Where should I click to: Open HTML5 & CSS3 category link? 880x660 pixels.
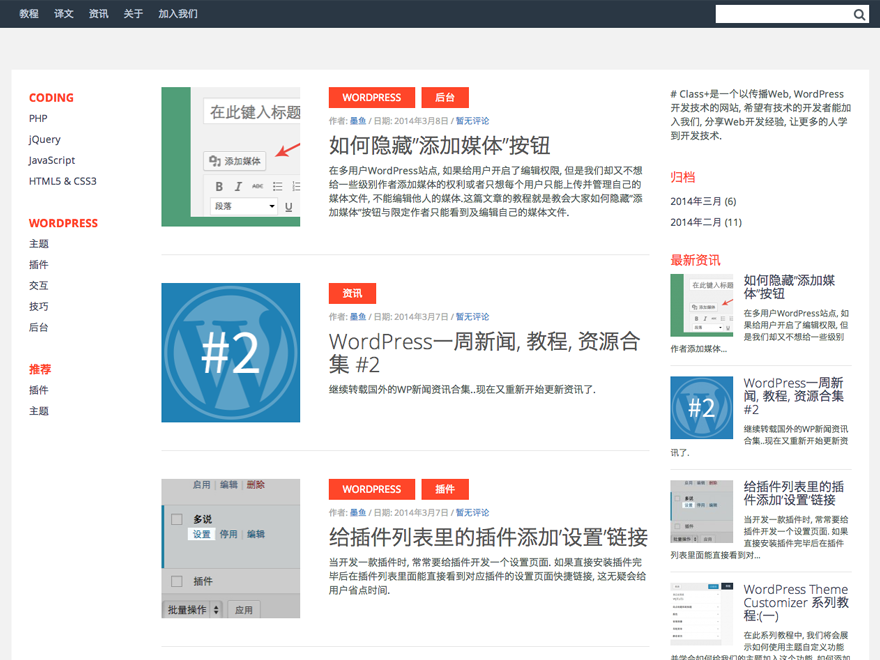pyautogui.click(x=63, y=181)
